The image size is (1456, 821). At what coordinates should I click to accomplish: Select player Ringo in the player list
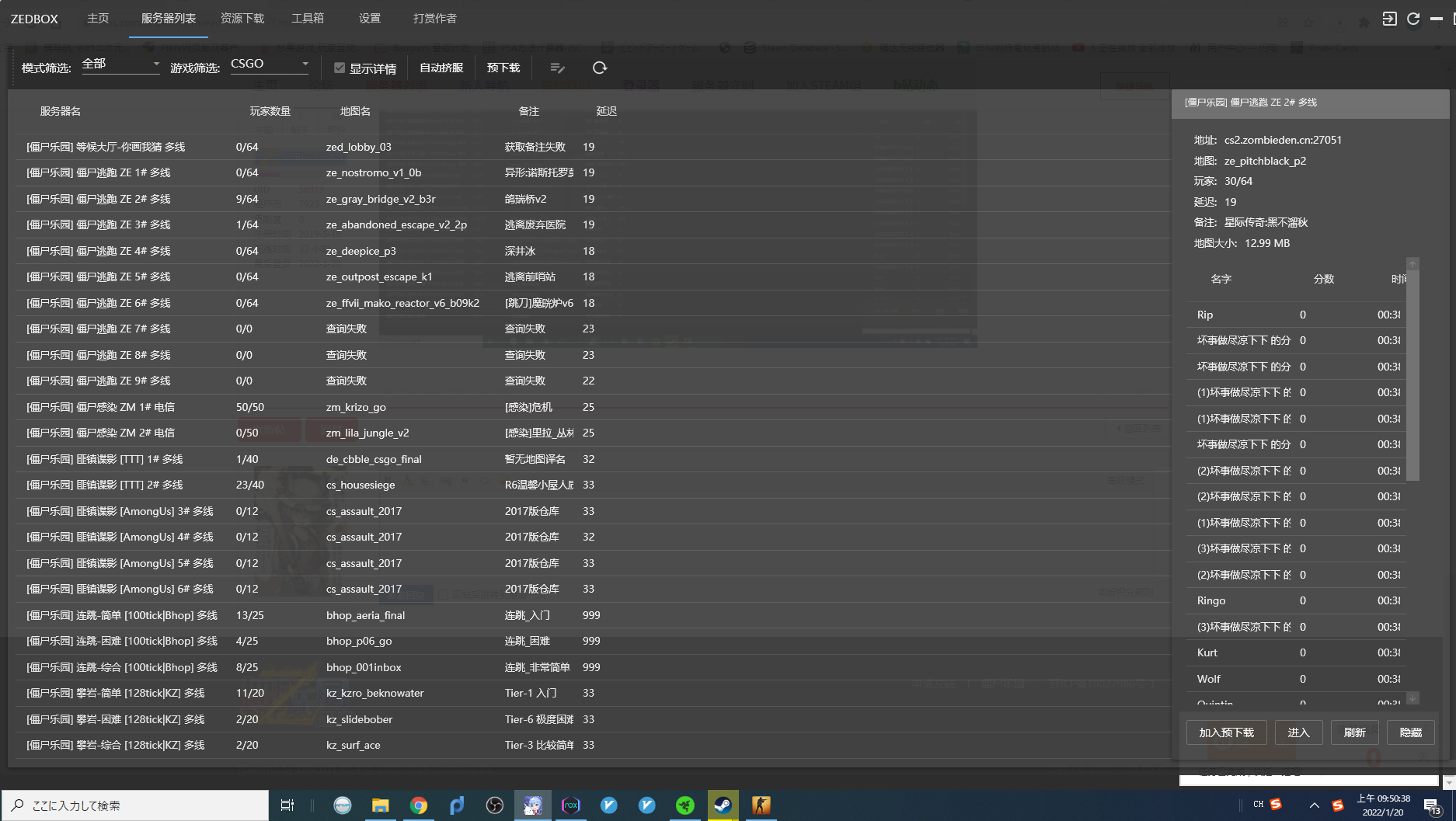pyautogui.click(x=1296, y=600)
